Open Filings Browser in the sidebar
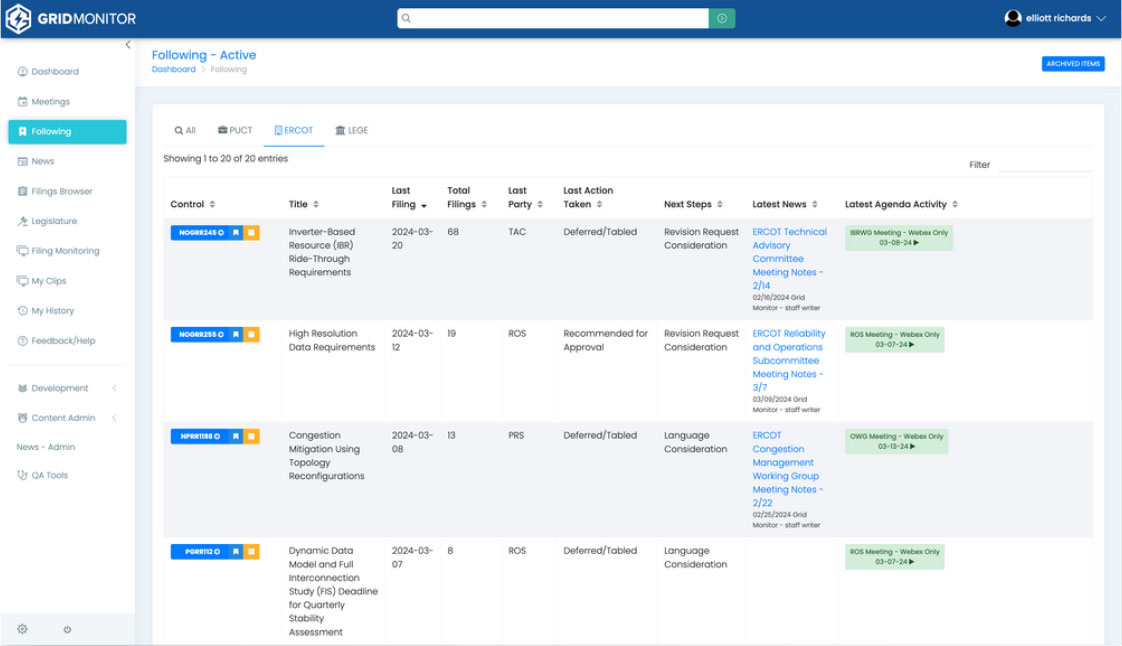1122x646 pixels. coord(61,191)
